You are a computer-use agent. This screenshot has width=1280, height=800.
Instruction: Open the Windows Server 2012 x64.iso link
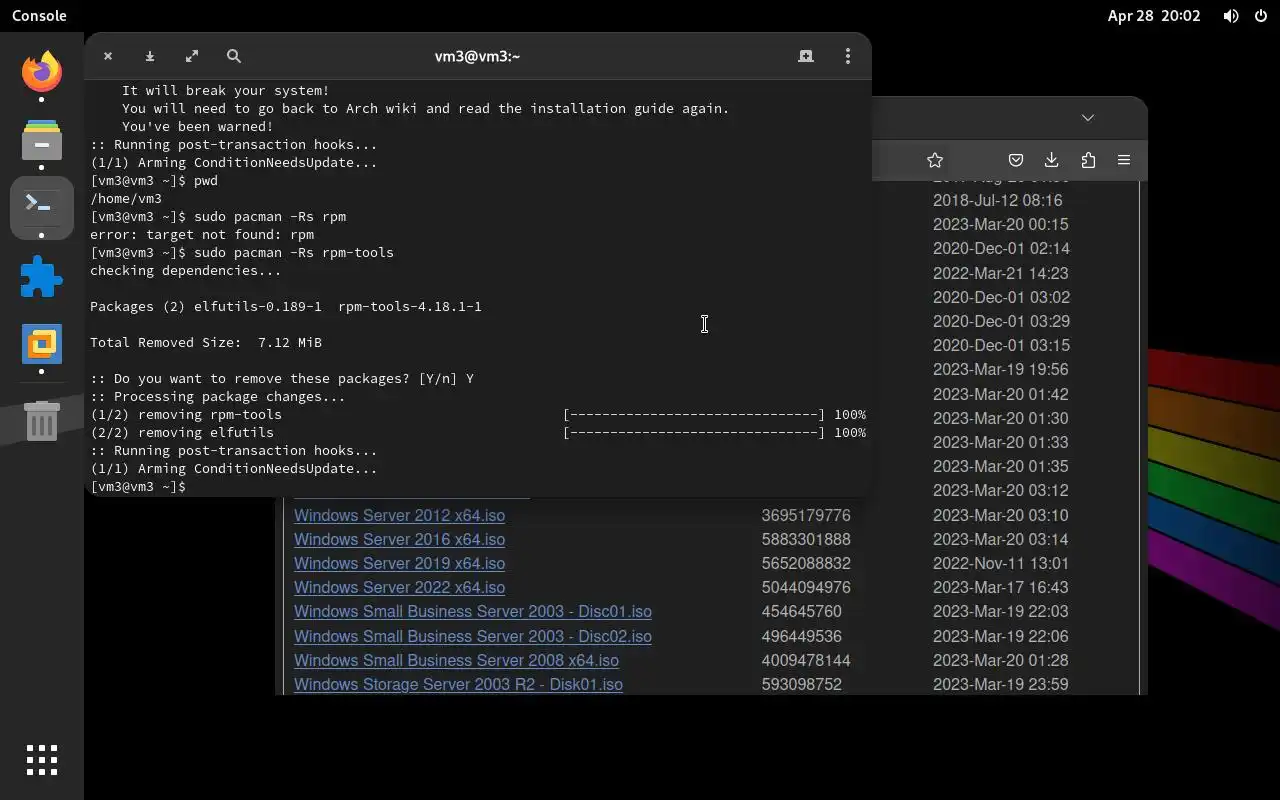click(399, 515)
